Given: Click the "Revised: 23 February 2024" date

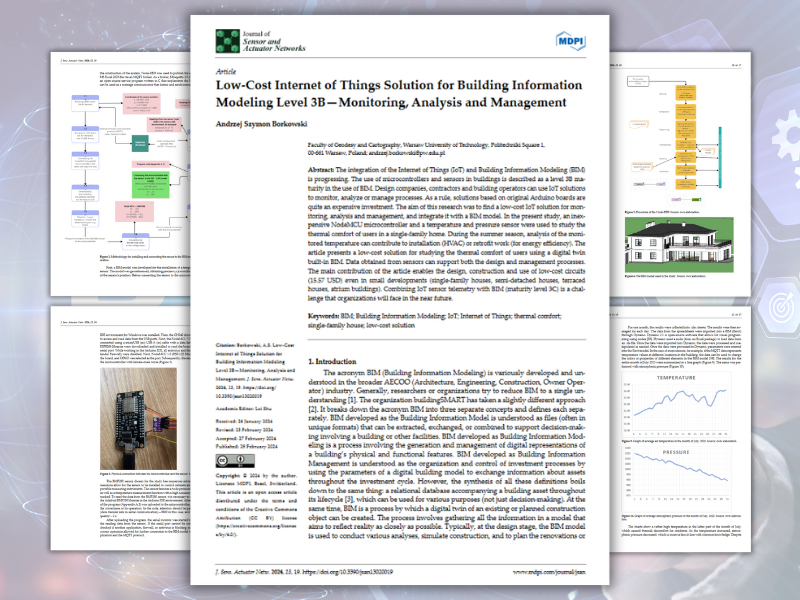Looking at the screenshot, I should (x=245, y=430).
